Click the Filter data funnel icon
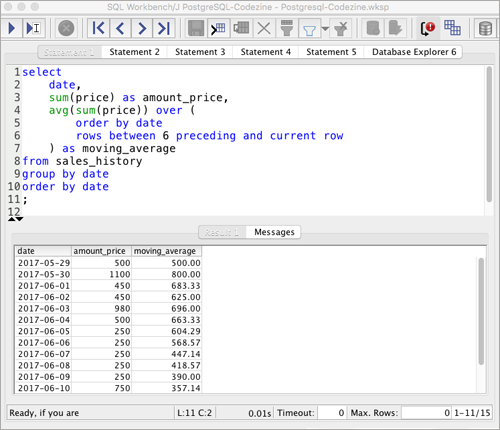500x430 pixels. click(x=287, y=28)
